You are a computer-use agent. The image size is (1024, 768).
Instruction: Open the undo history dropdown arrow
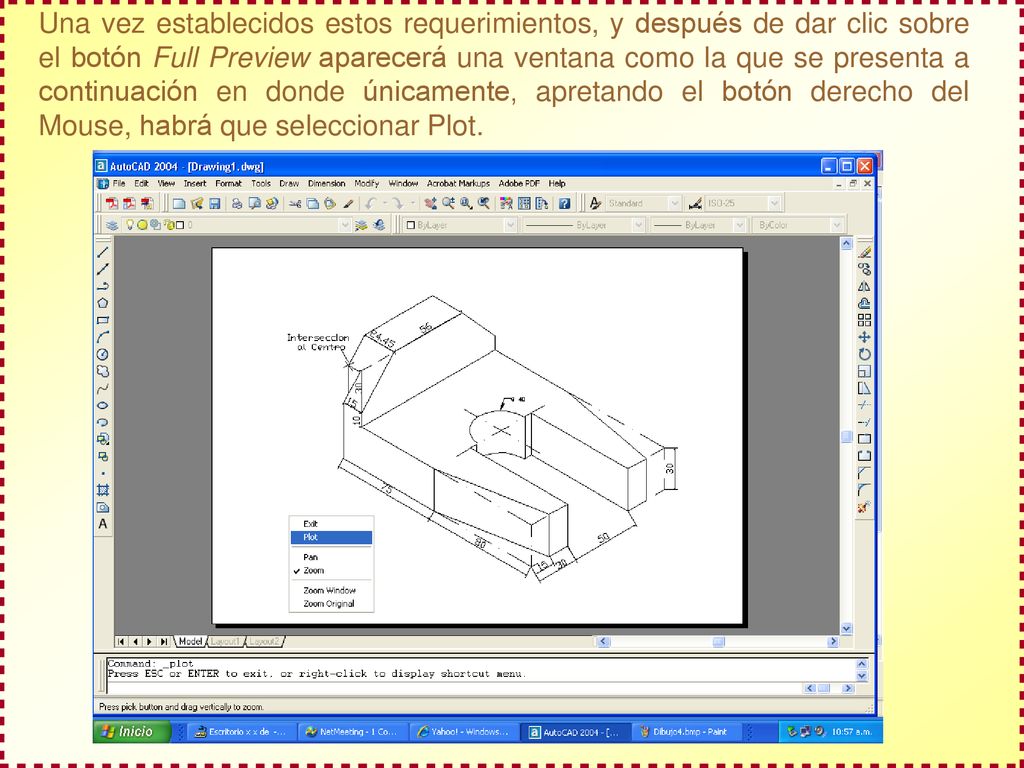(385, 204)
